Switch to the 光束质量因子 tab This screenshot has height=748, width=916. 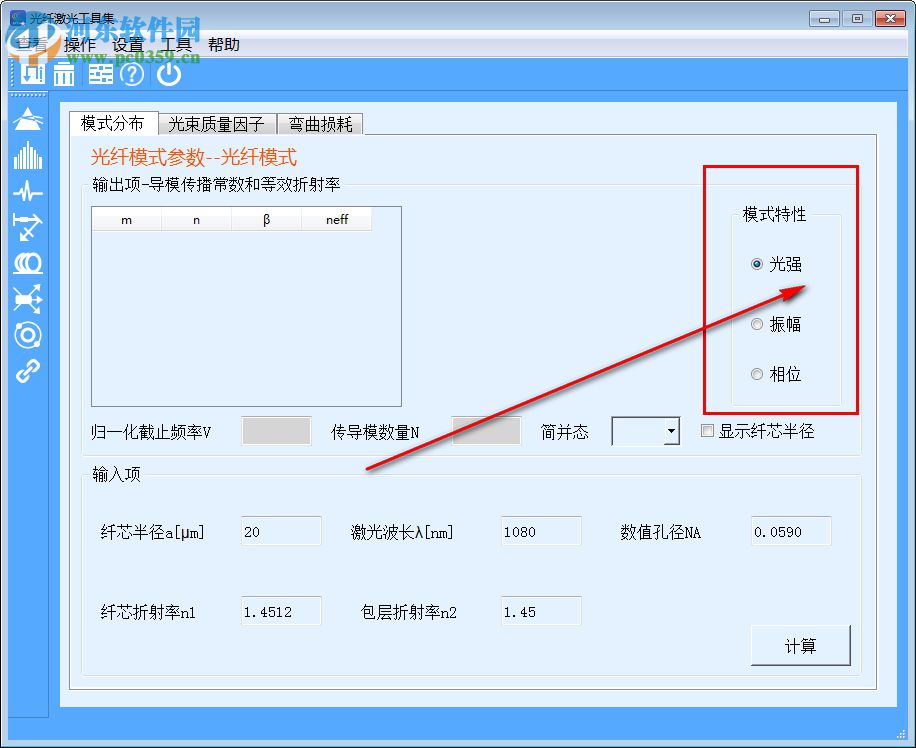tap(217, 124)
